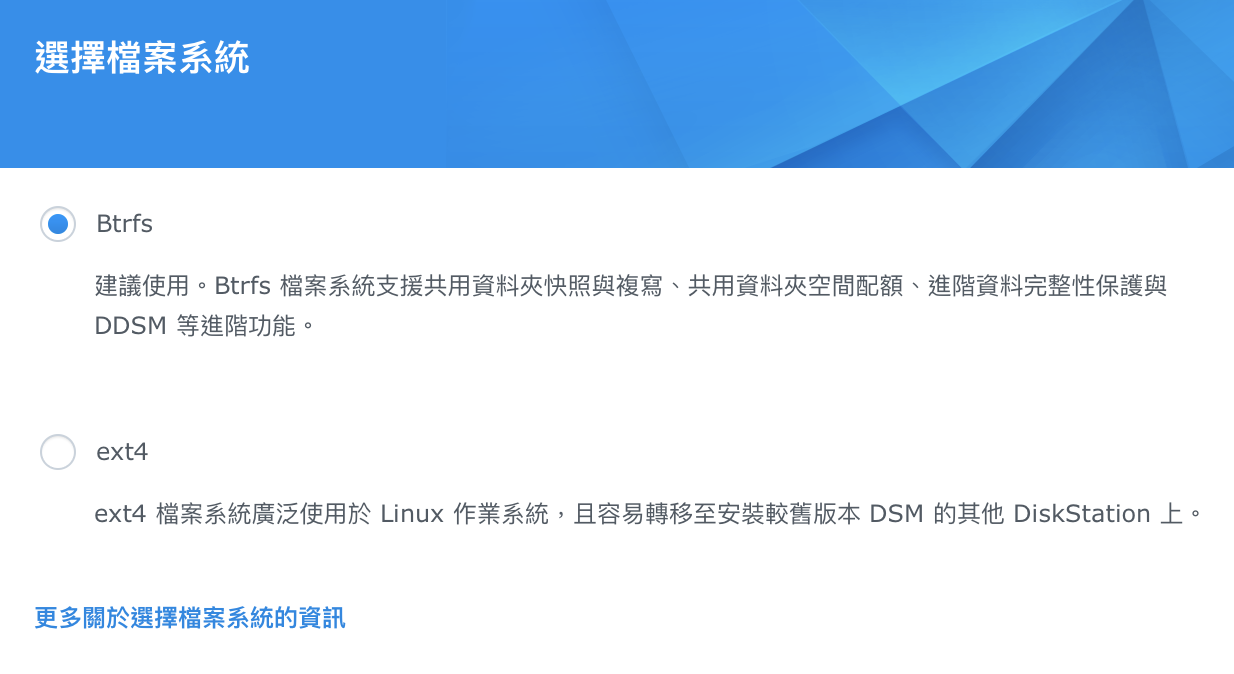Select the ext4 radio button
Viewport: 1234px width, 674px height.
pos(58,452)
